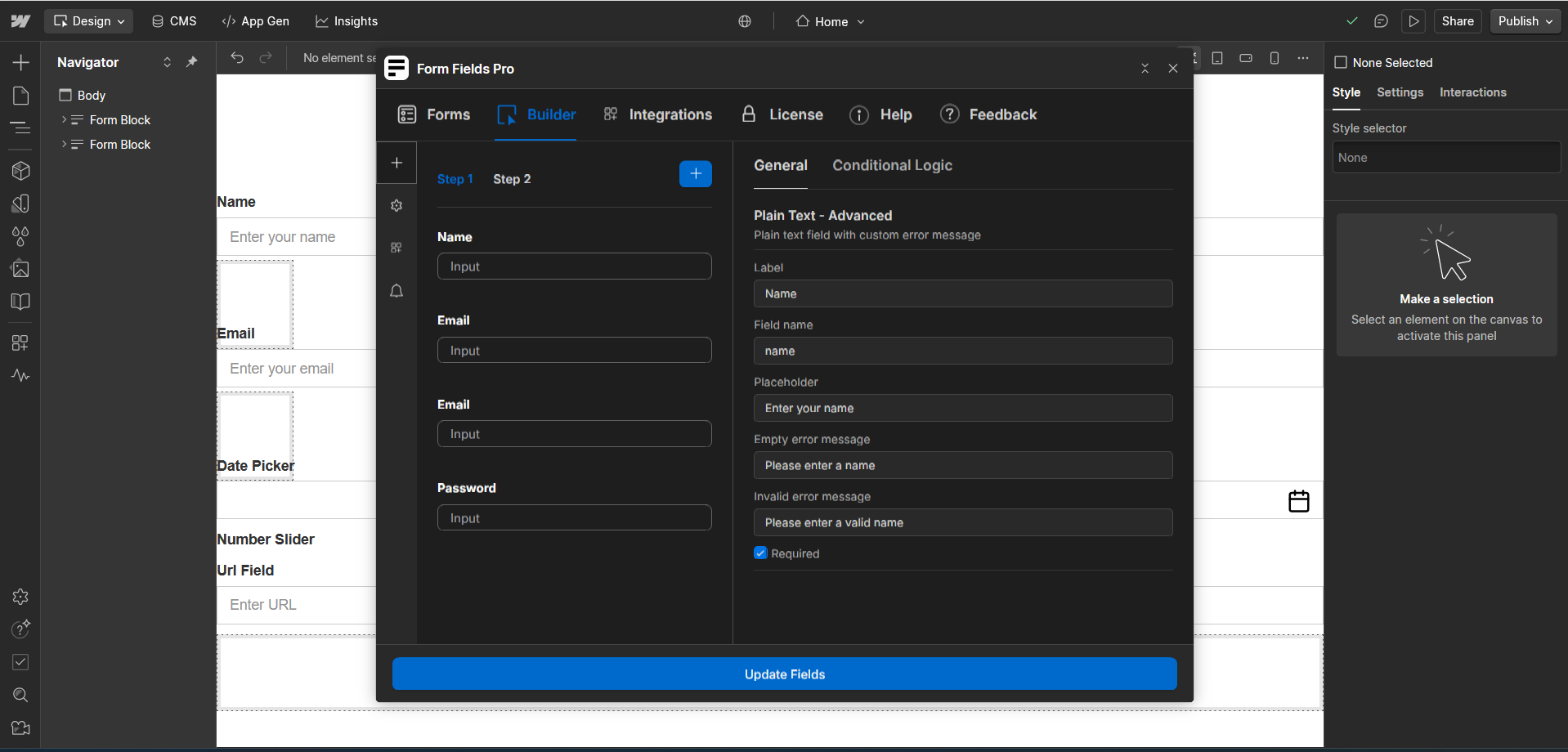Click the Preview play icon

1413,21
